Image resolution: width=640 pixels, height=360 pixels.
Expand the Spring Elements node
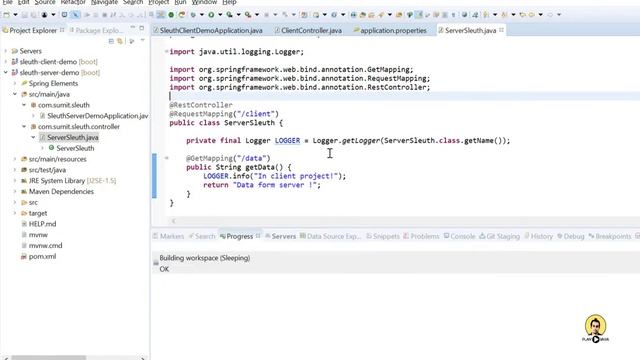tap(15, 83)
